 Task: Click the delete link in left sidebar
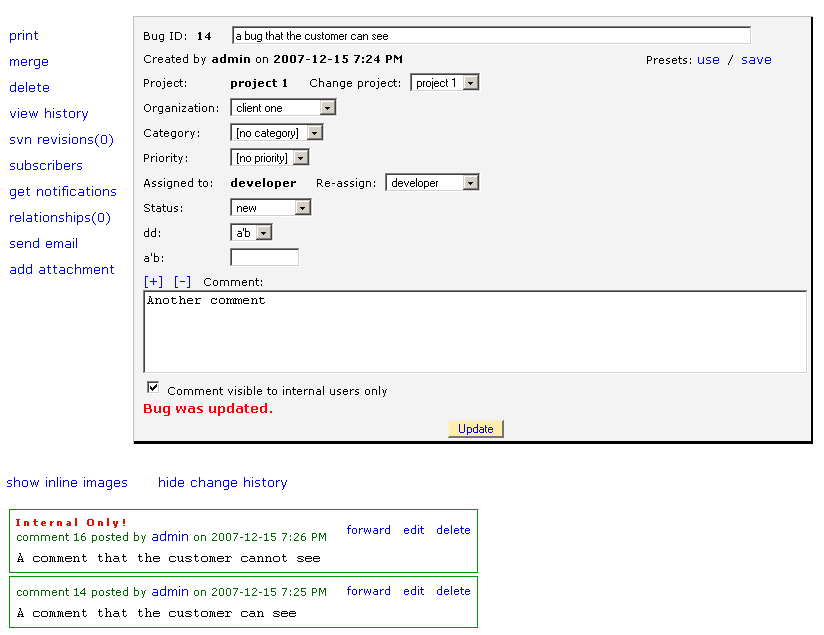29,87
